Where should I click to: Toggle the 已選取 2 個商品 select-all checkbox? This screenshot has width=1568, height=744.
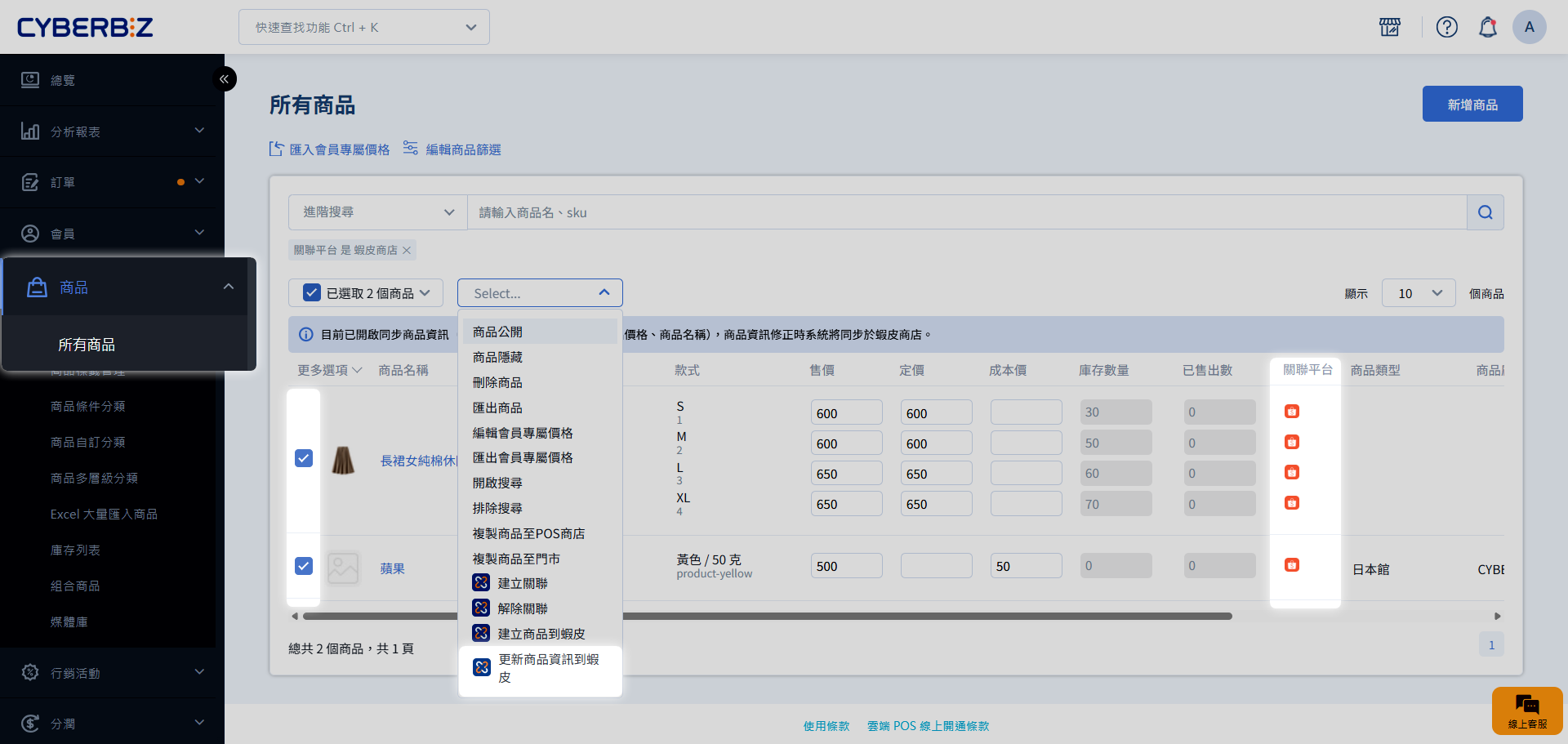(x=311, y=293)
